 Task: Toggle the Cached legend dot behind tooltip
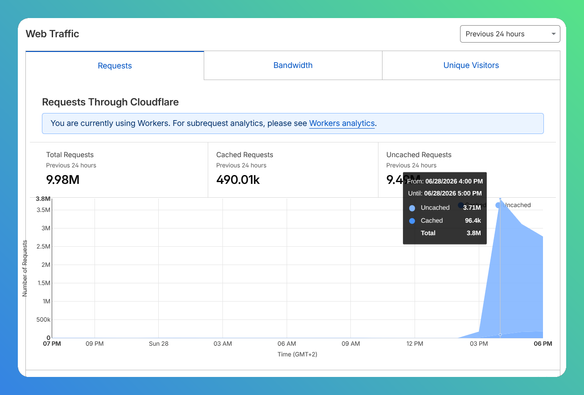click(x=461, y=205)
